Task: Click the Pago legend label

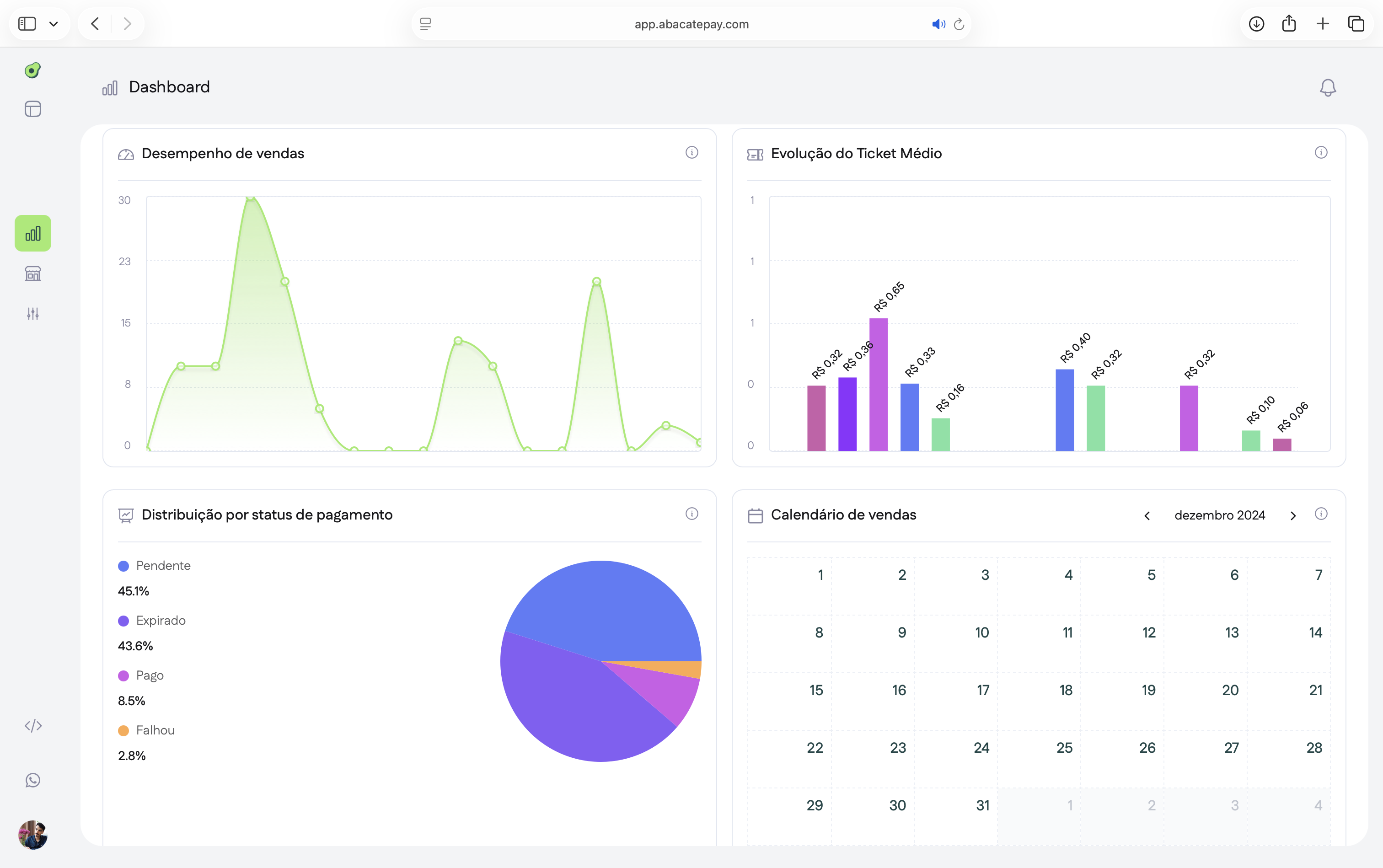Action: (x=150, y=675)
